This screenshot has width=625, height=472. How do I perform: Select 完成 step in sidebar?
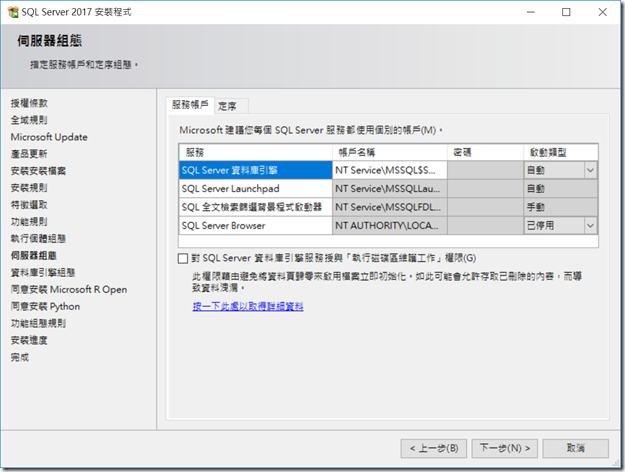20,358
